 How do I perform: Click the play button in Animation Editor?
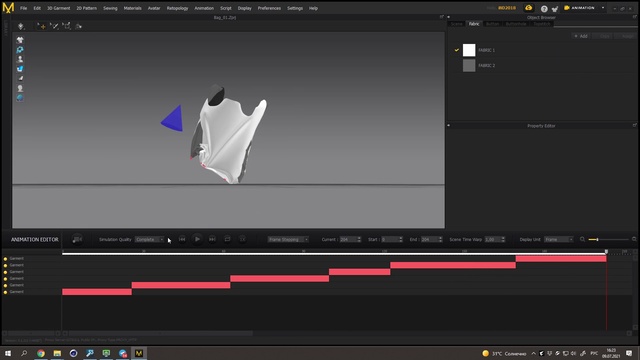(x=197, y=239)
